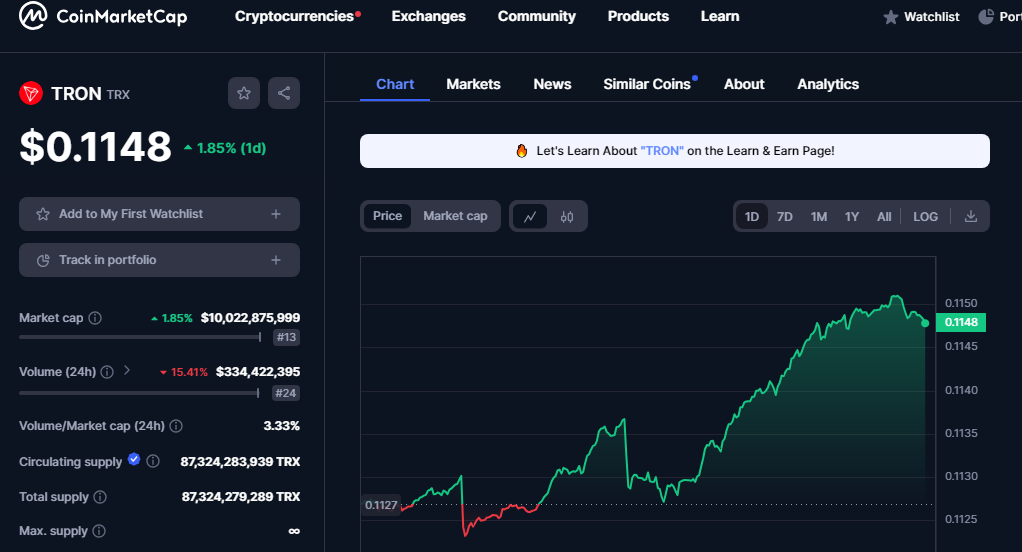Screen dimensions: 1022x552
Task: Switch to line chart view
Action: 530,216
